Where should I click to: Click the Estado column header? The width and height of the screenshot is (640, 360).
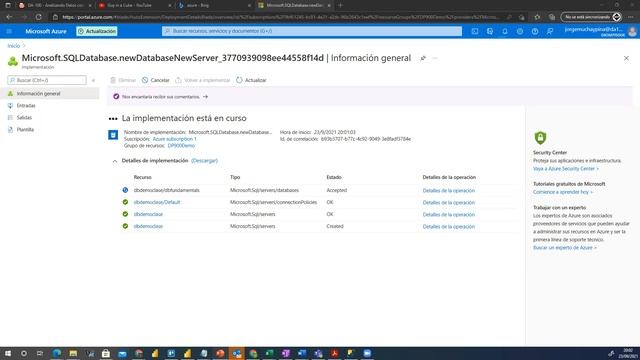point(334,177)
